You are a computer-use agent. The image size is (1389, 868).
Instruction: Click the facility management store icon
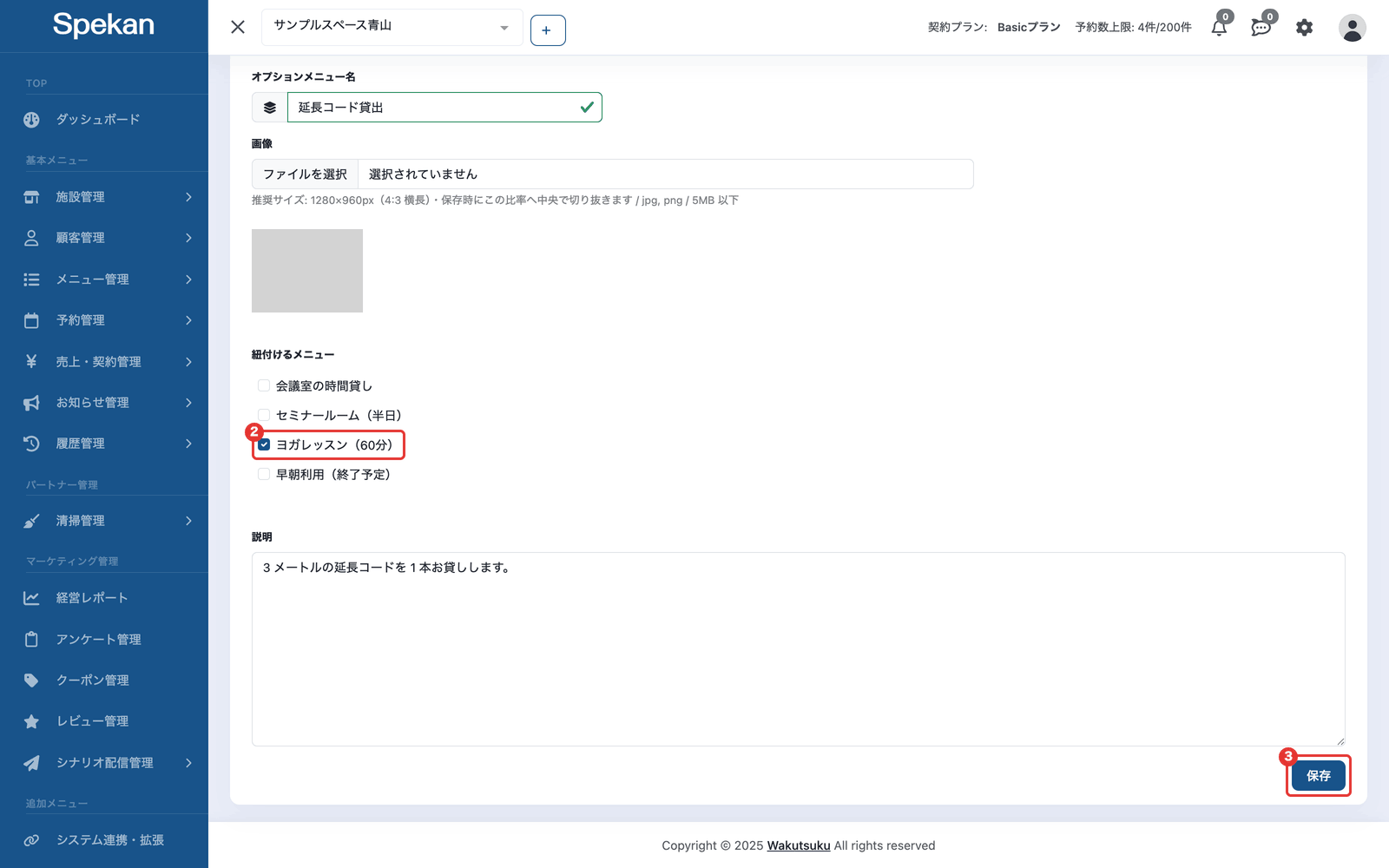click(x=31, y=197)
